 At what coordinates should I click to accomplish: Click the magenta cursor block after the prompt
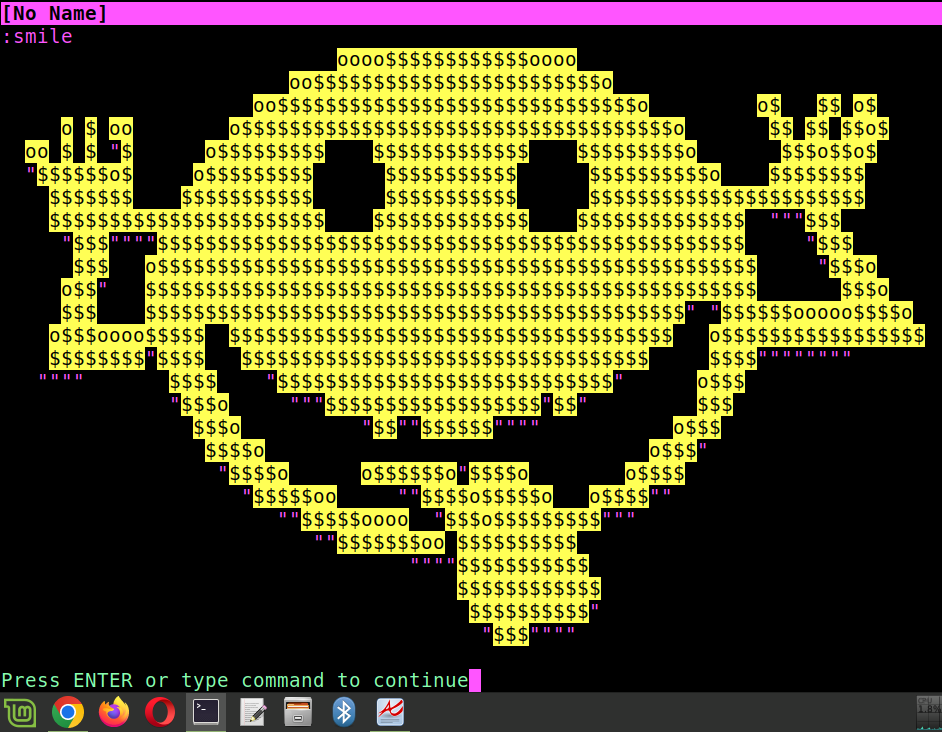point(475,681)
